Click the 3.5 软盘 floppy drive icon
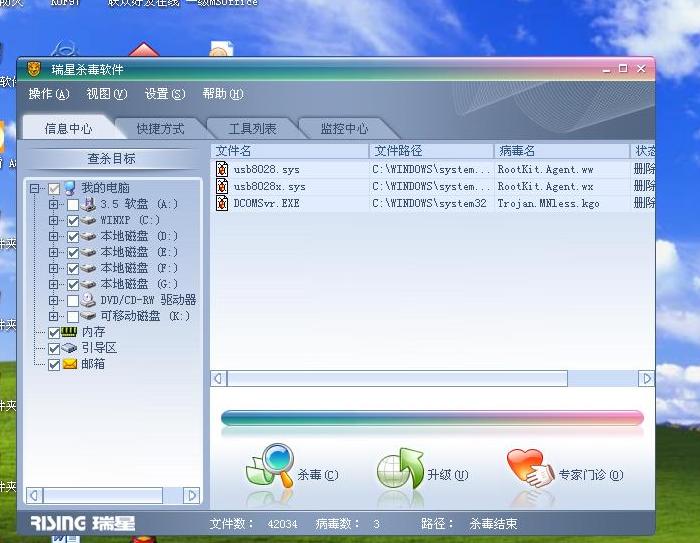 coord(88,204)
